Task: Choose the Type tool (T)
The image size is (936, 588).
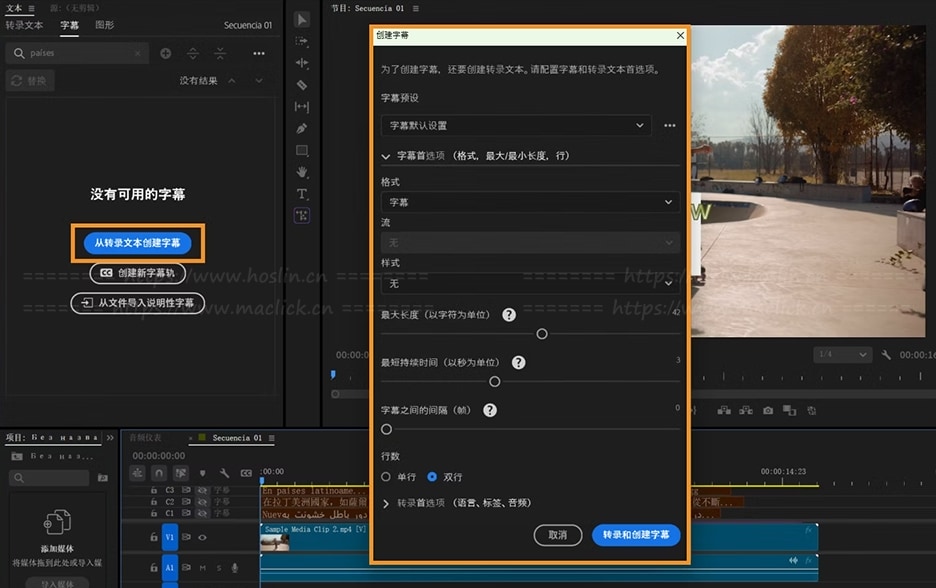Action: click(302, 194)
